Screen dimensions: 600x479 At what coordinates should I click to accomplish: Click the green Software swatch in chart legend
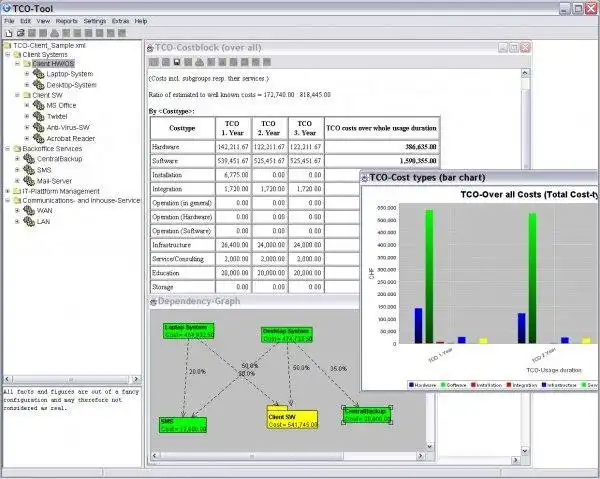(443, 385)
